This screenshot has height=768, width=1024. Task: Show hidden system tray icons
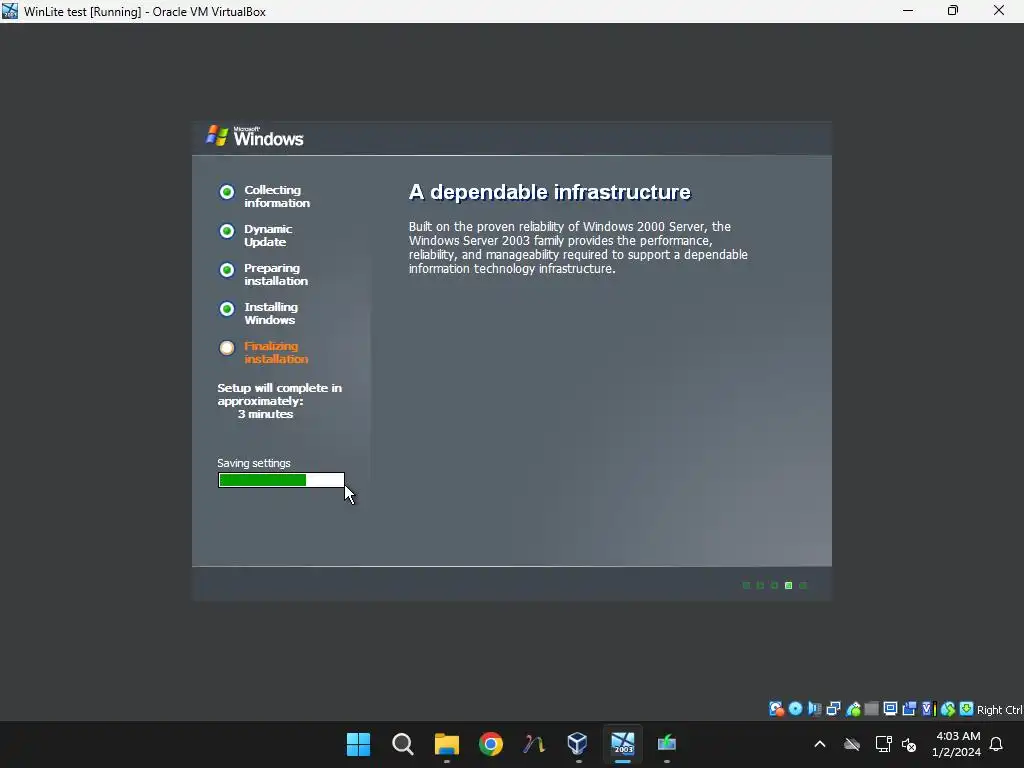(820, 744)
